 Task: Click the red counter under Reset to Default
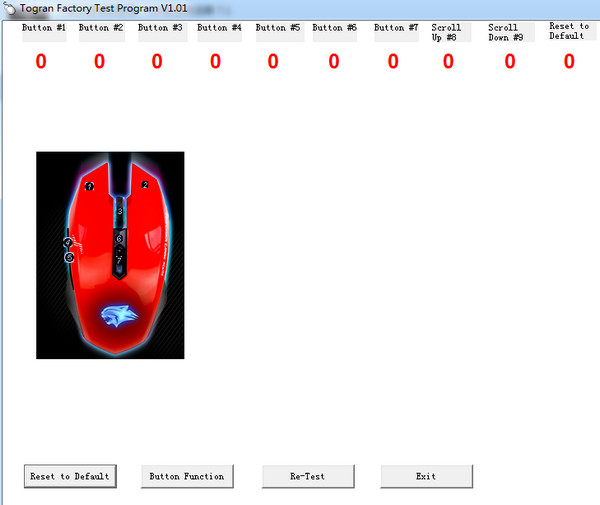[569, 61]
